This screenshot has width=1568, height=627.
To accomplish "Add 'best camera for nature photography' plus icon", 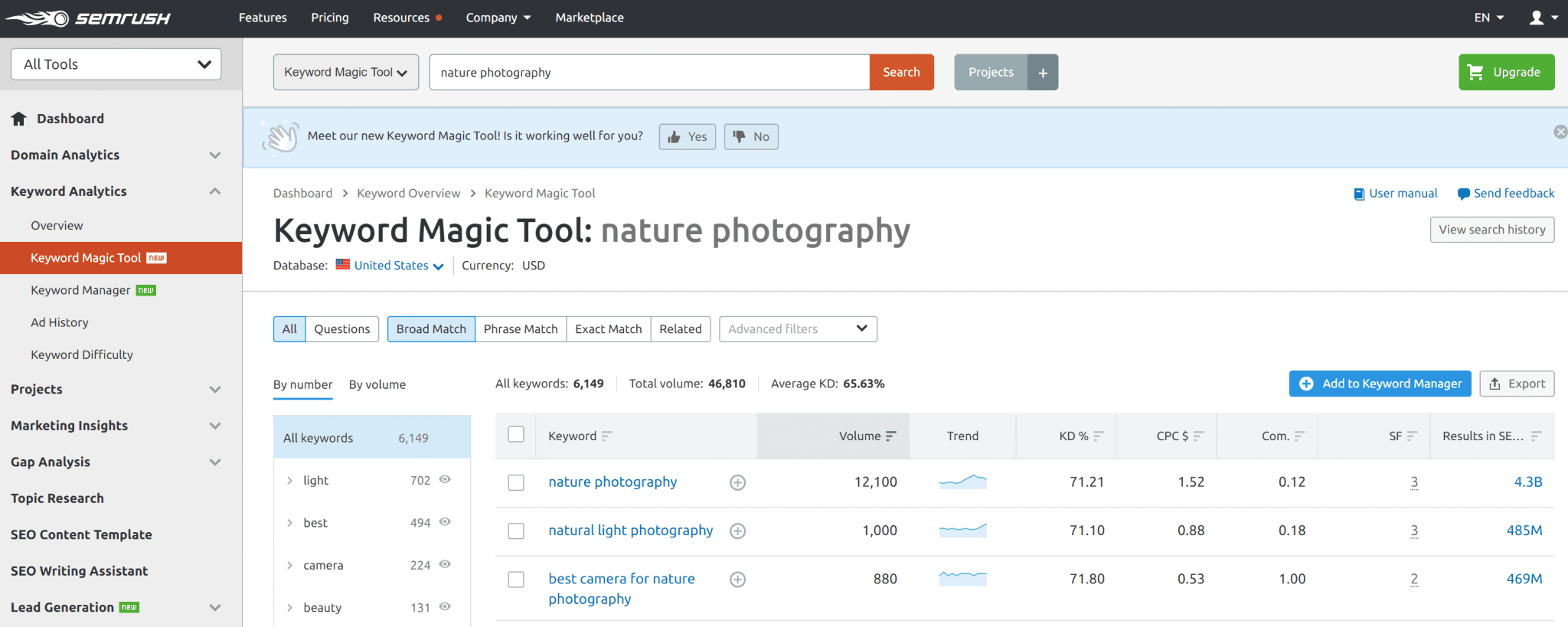I will pos(737,580).
